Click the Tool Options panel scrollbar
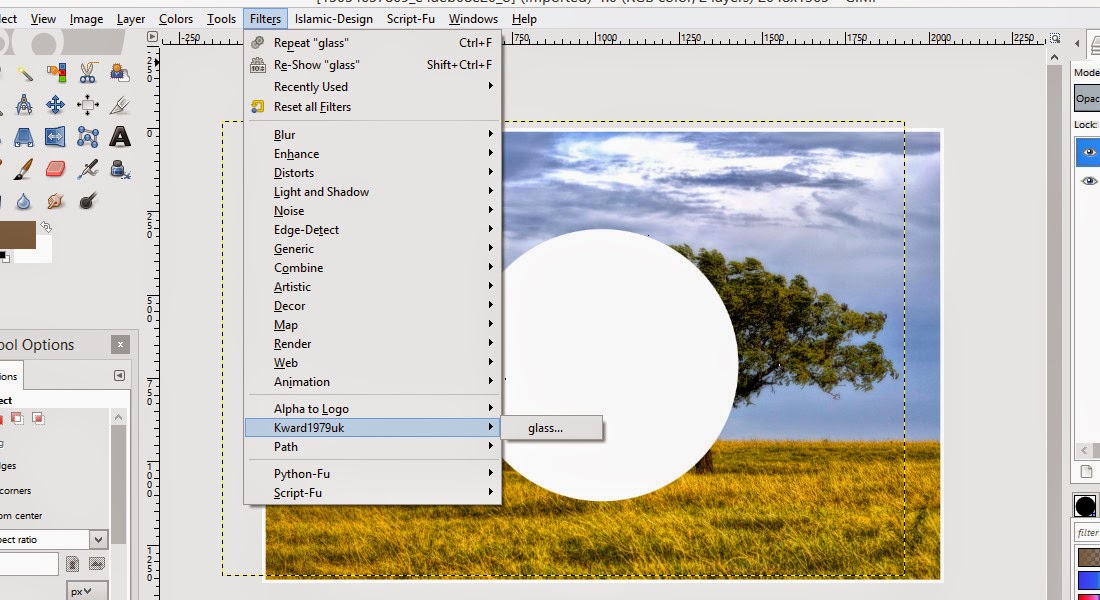Screen dimensions: 1100x600 point(119,484)
